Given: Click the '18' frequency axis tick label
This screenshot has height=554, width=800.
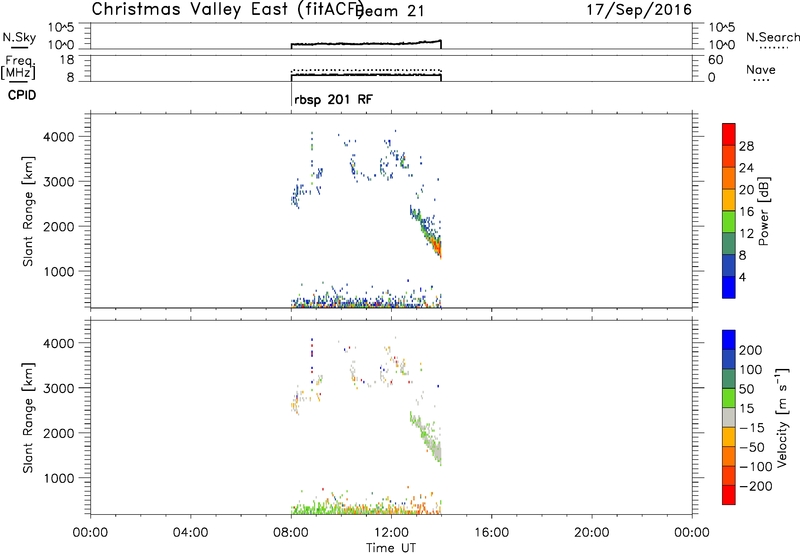Looking at the screenshot, I should [x=67, y=60].
